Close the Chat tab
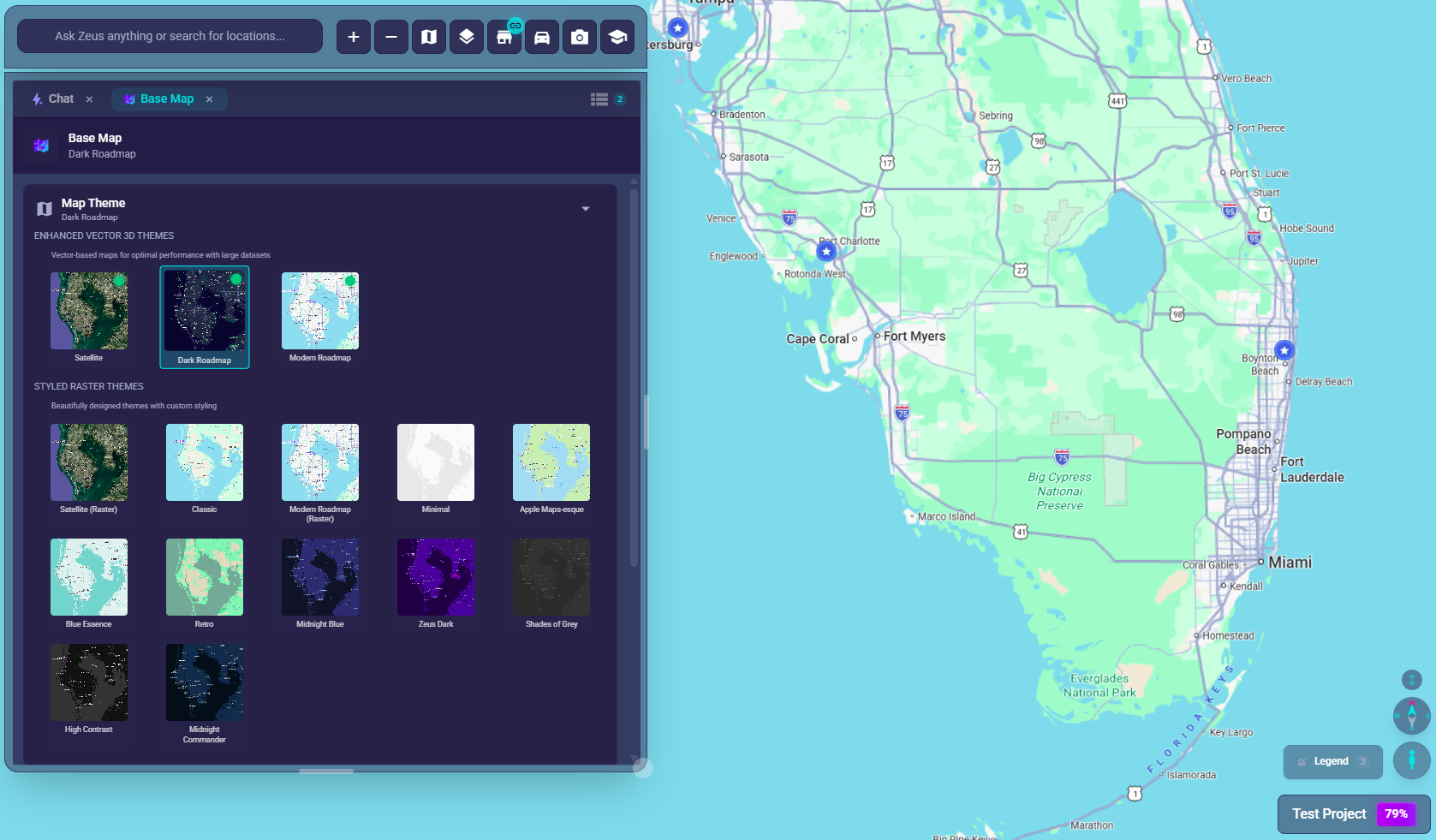The image size is (1436, 840). [x=89, y=99]
